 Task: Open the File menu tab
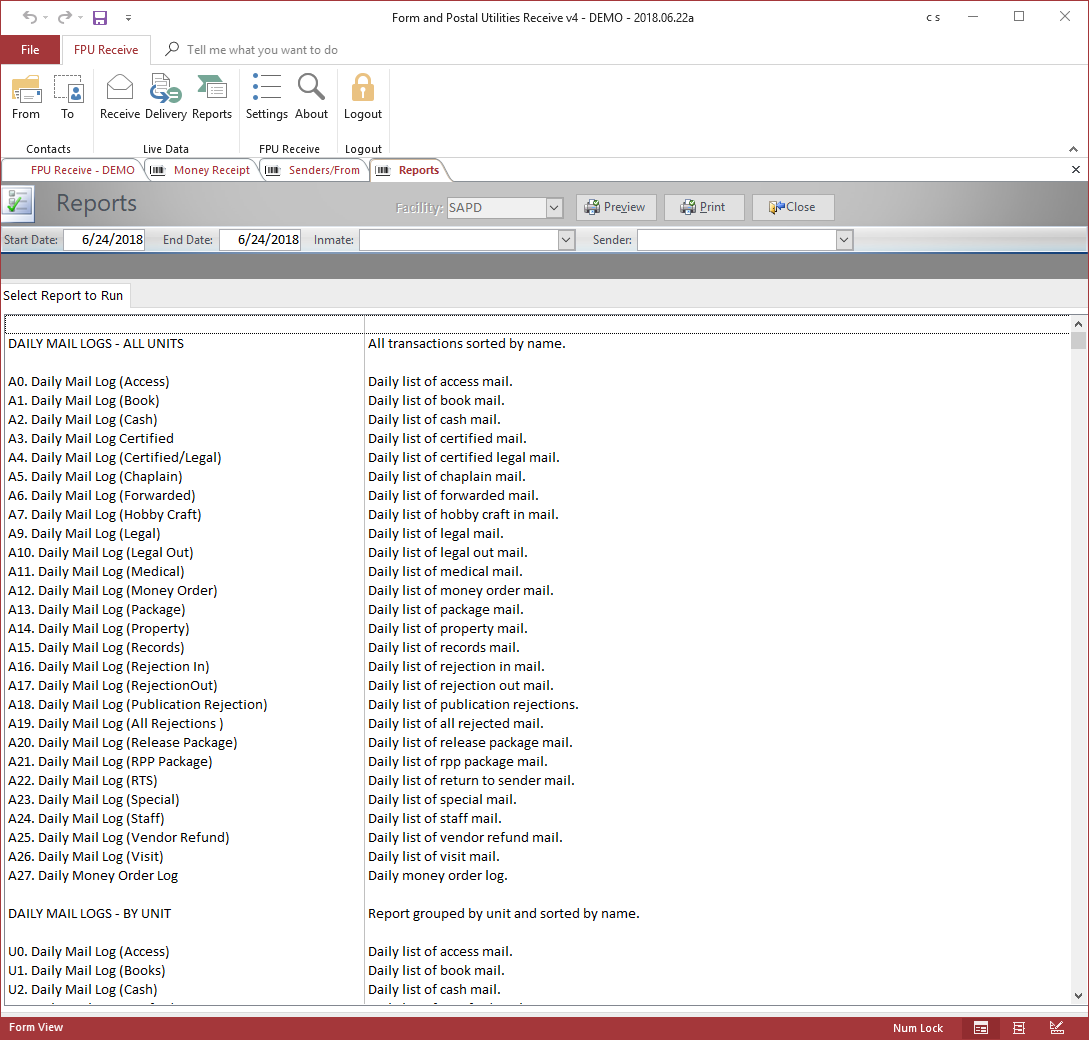point(30,50)
